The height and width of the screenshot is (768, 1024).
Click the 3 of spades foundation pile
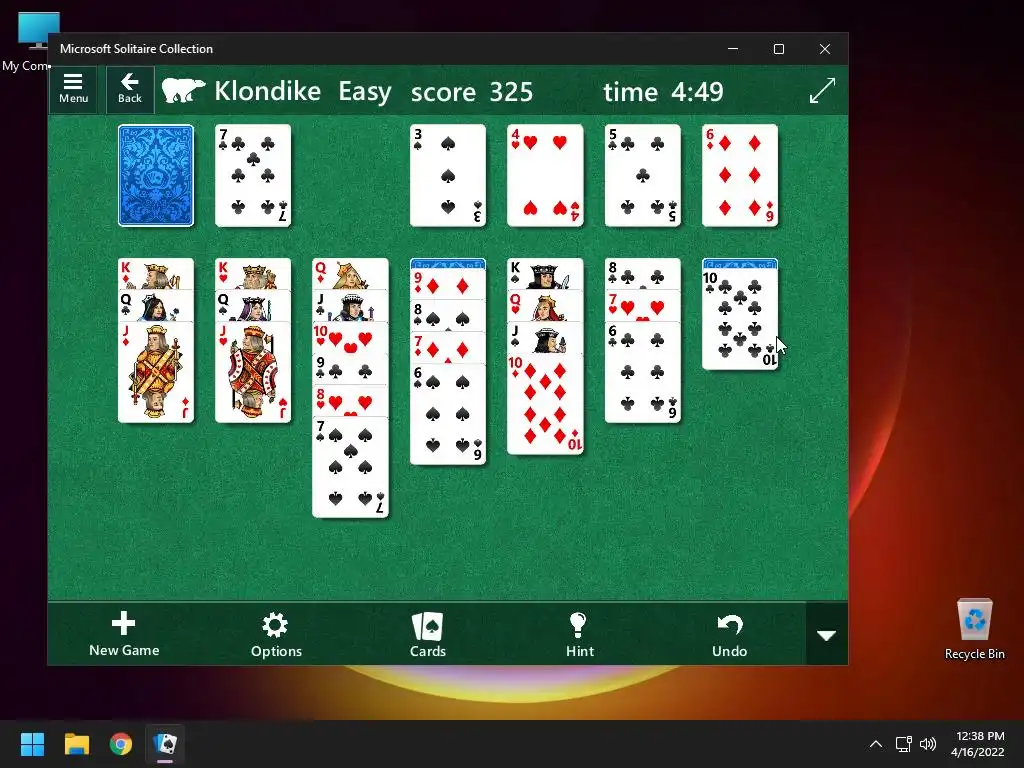[x=448, y=176]
